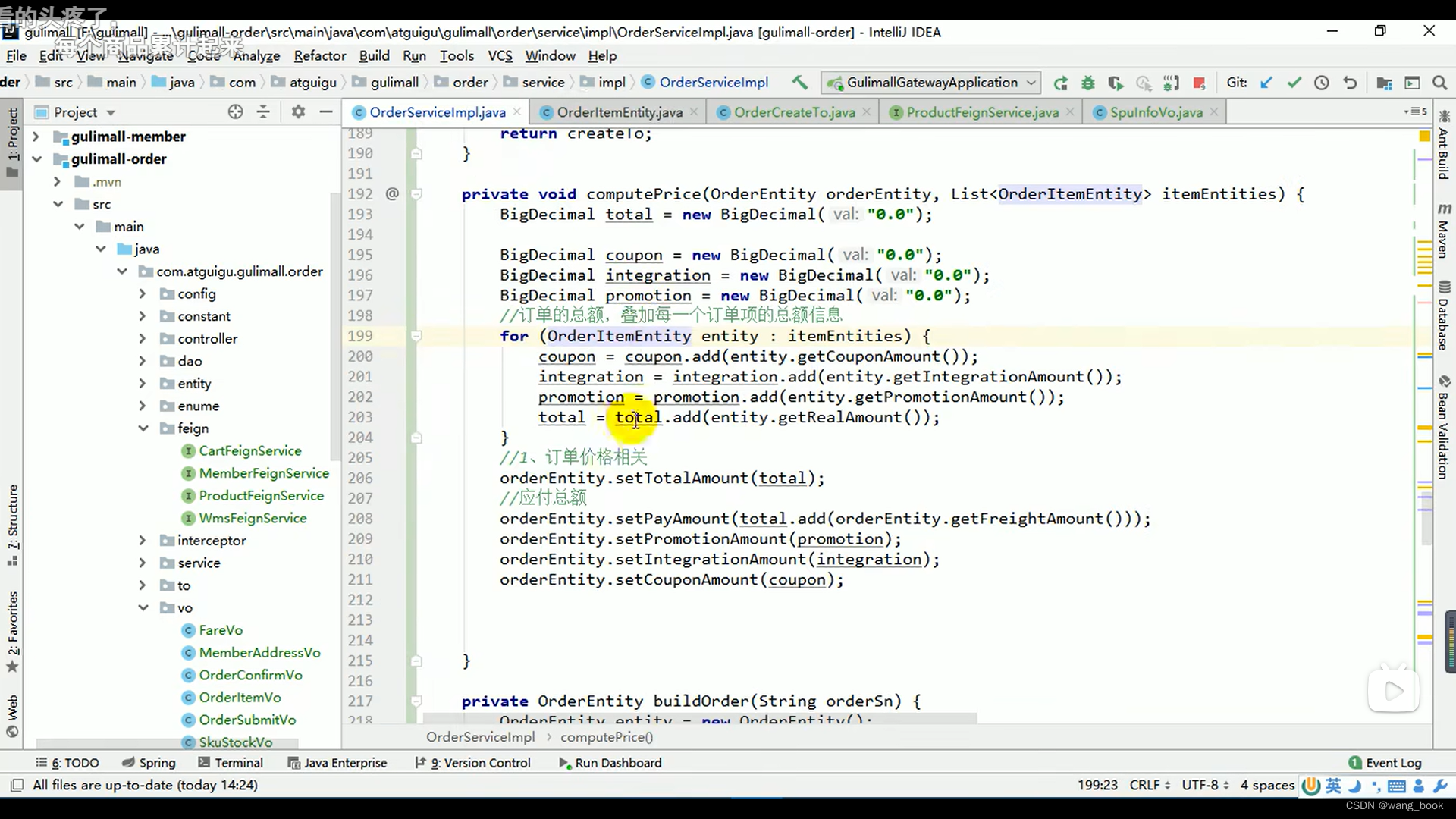Switch to ProductFeignService.java tab
Viewport: 1456px width, 819px height.
click(x=982, y=112)
